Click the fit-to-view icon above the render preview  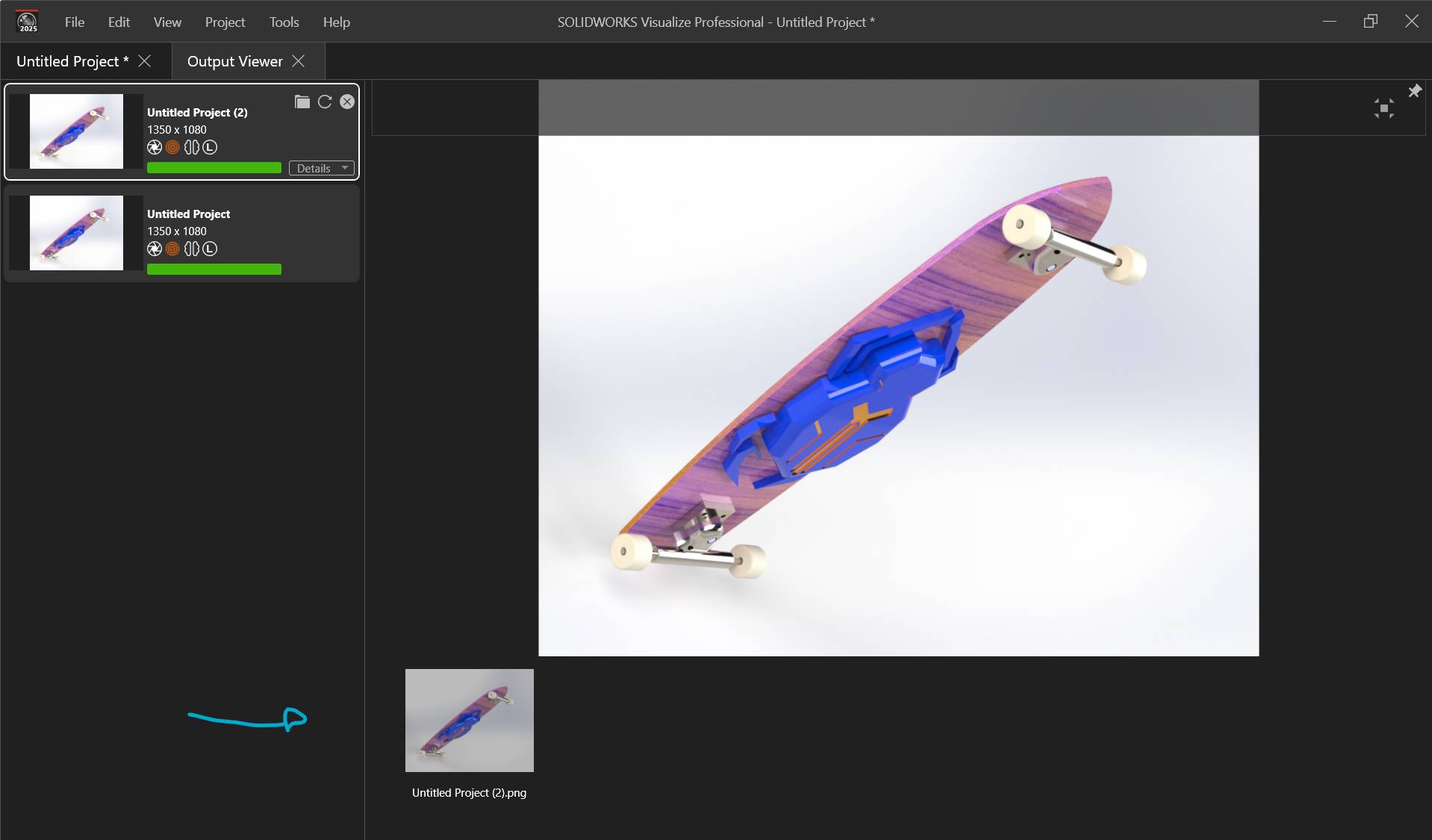1383,108
